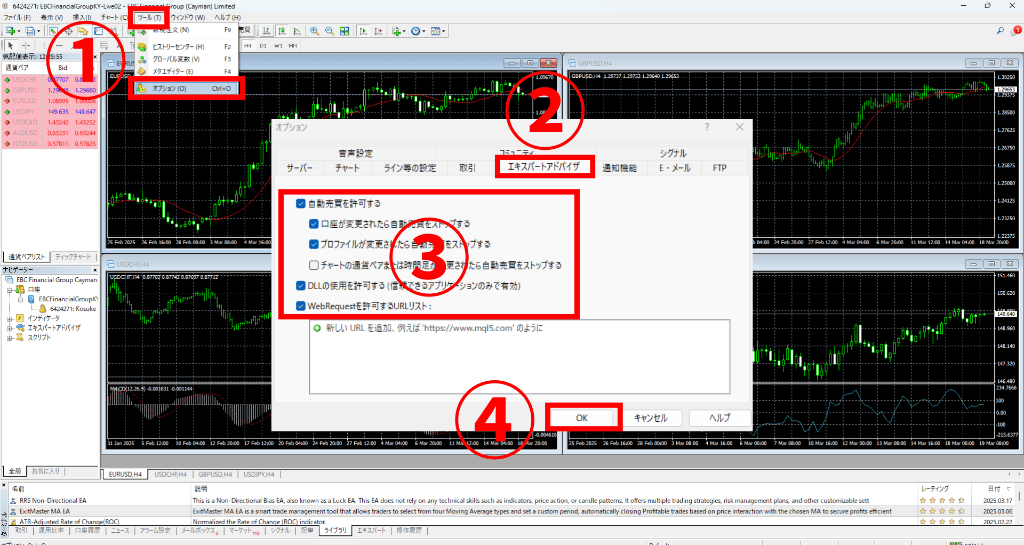Click the templates toolbar icon
This screenshot has width=1024, height=545.
436,31
